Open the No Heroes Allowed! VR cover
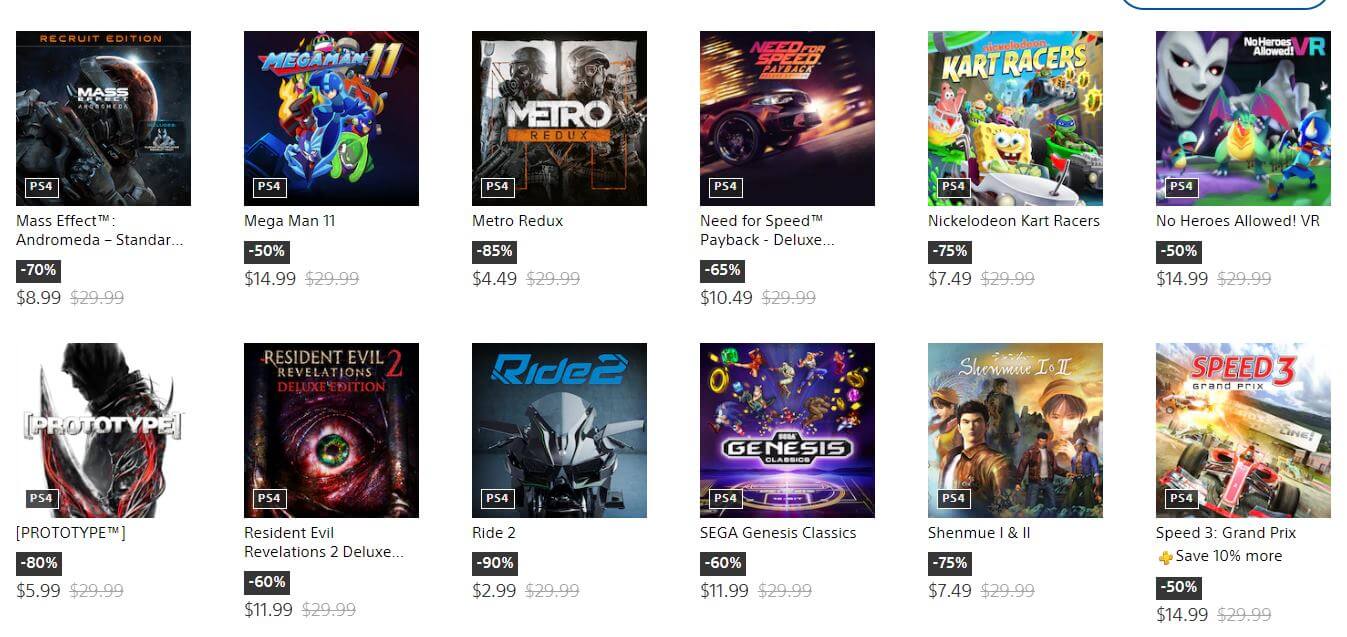Image resolution: width=1347 pixels, height=637 pixels. 1243,118
